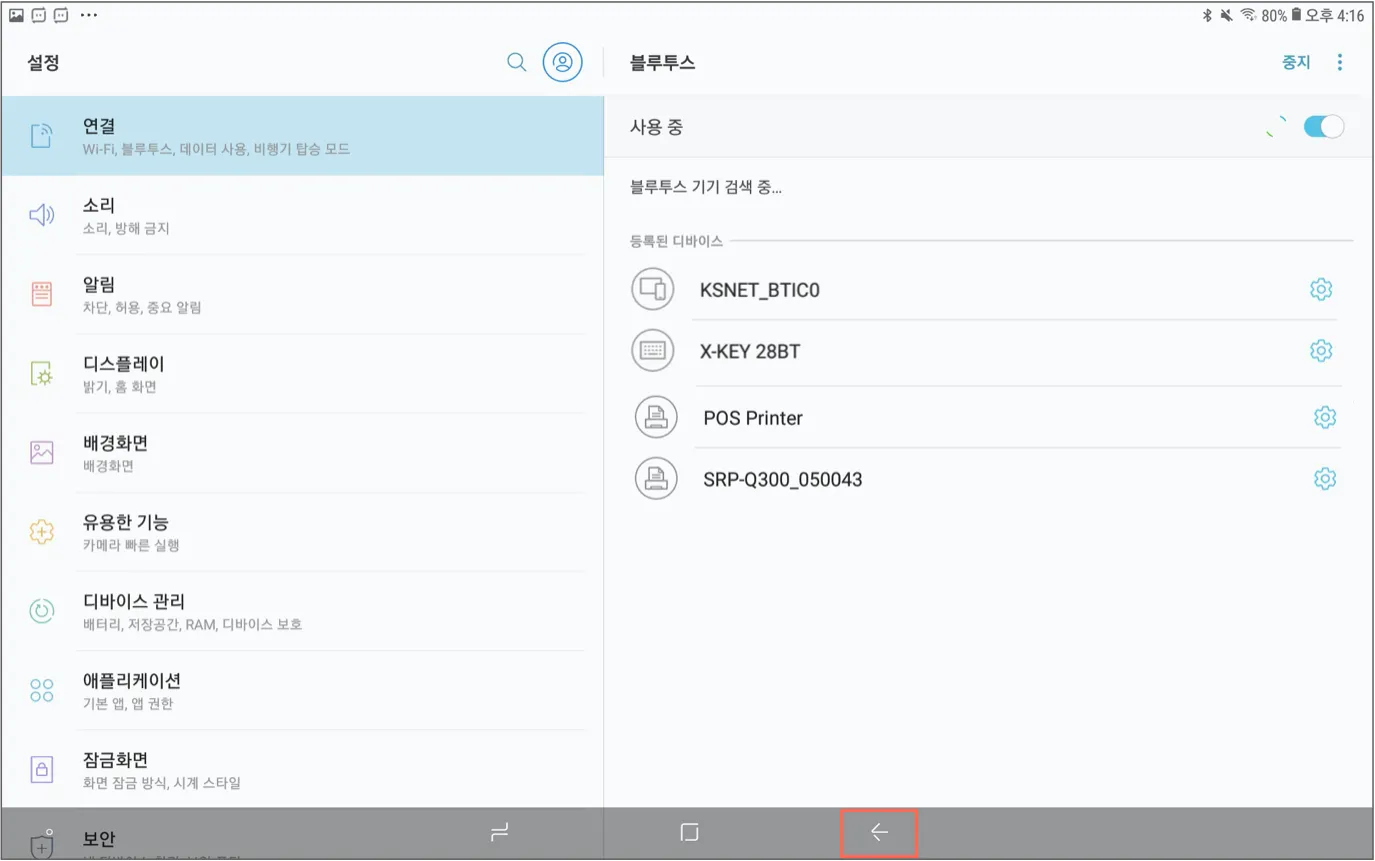1375x861 pixels.
Task: Tap the 디바이스 관리 maintenance icon
Action: 41,611
